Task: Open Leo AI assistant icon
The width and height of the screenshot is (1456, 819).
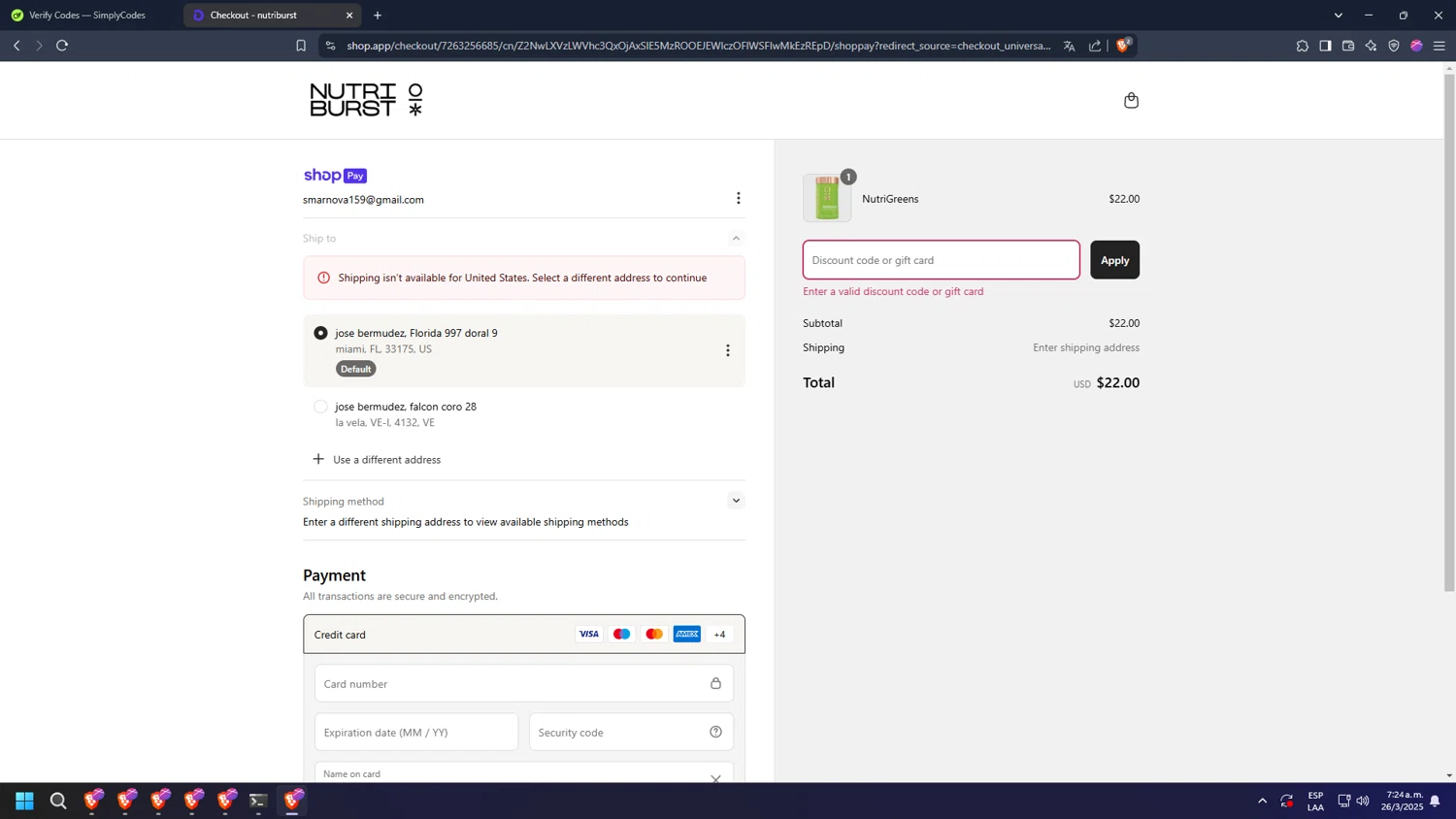Action: click(1371, 46)
